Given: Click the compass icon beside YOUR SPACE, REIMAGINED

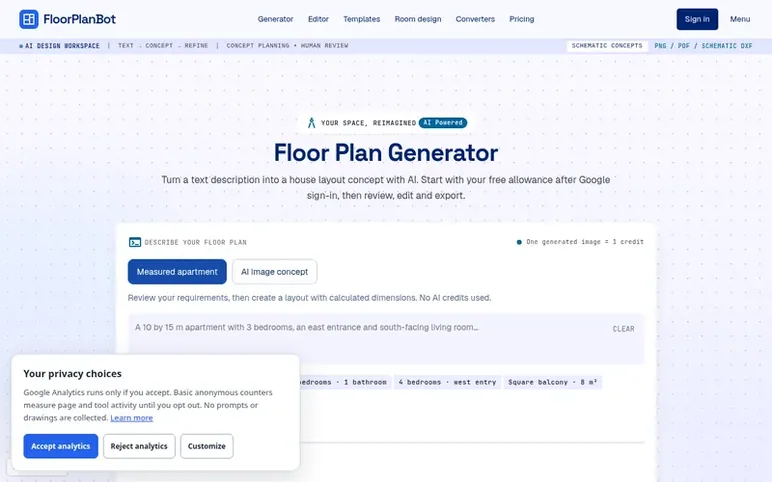Looking at the screenshot, I should pyautogui.click(x=311, y=123).
